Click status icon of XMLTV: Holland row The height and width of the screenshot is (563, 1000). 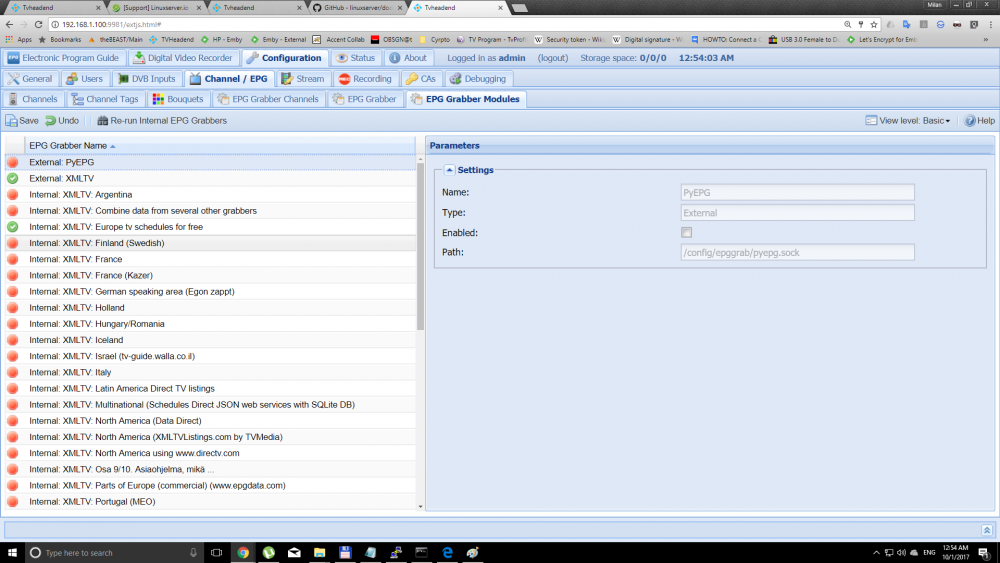click(13, 308)
